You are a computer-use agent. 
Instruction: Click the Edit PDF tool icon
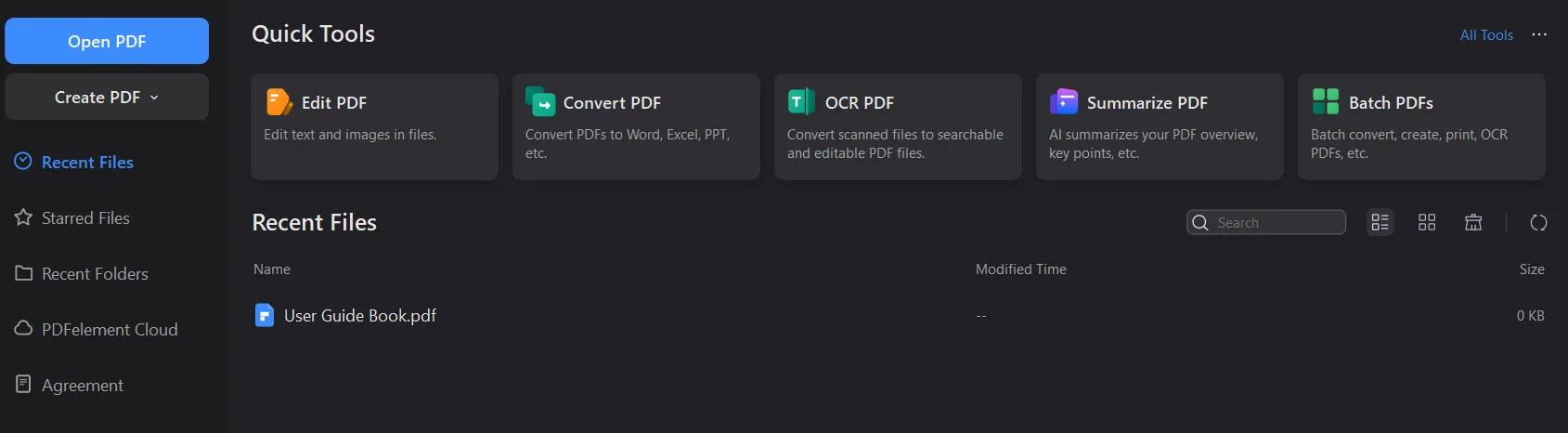[279, 101]
